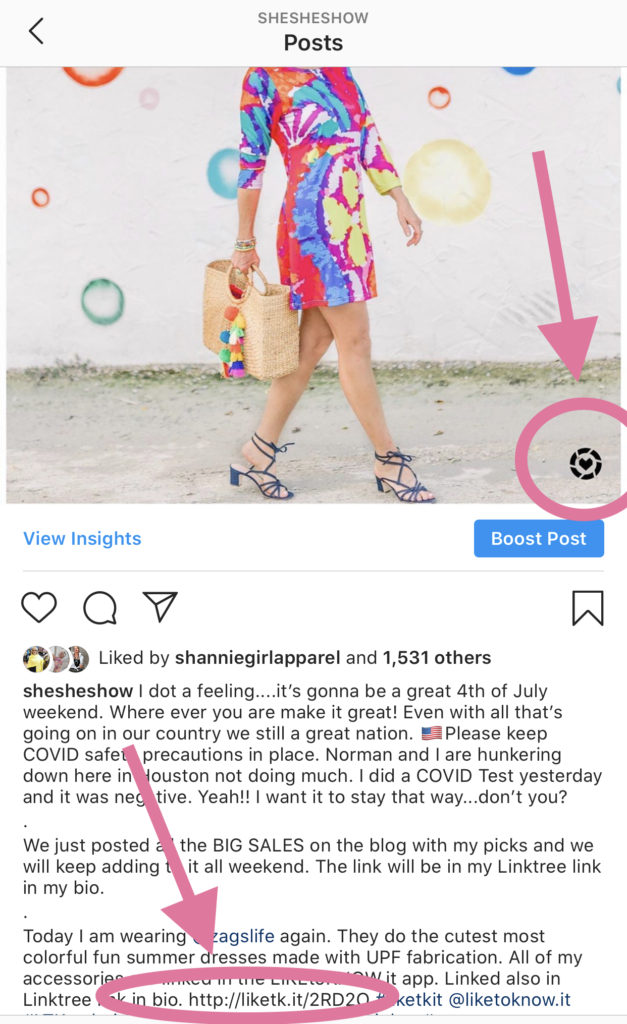Share the post via paper plane icon
Viewport: 627px width, 1024px height.
160,607
